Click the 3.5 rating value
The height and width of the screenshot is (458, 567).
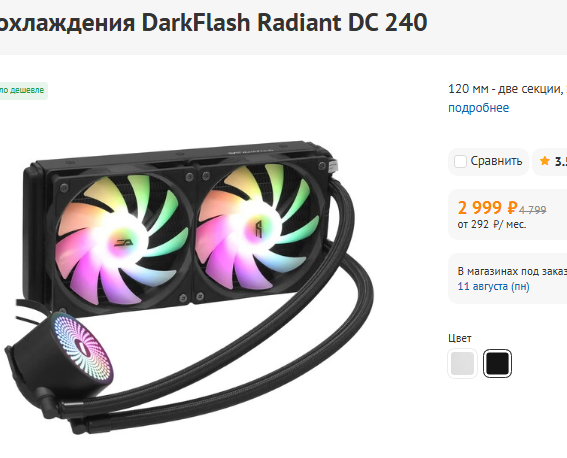click(561, 162)
